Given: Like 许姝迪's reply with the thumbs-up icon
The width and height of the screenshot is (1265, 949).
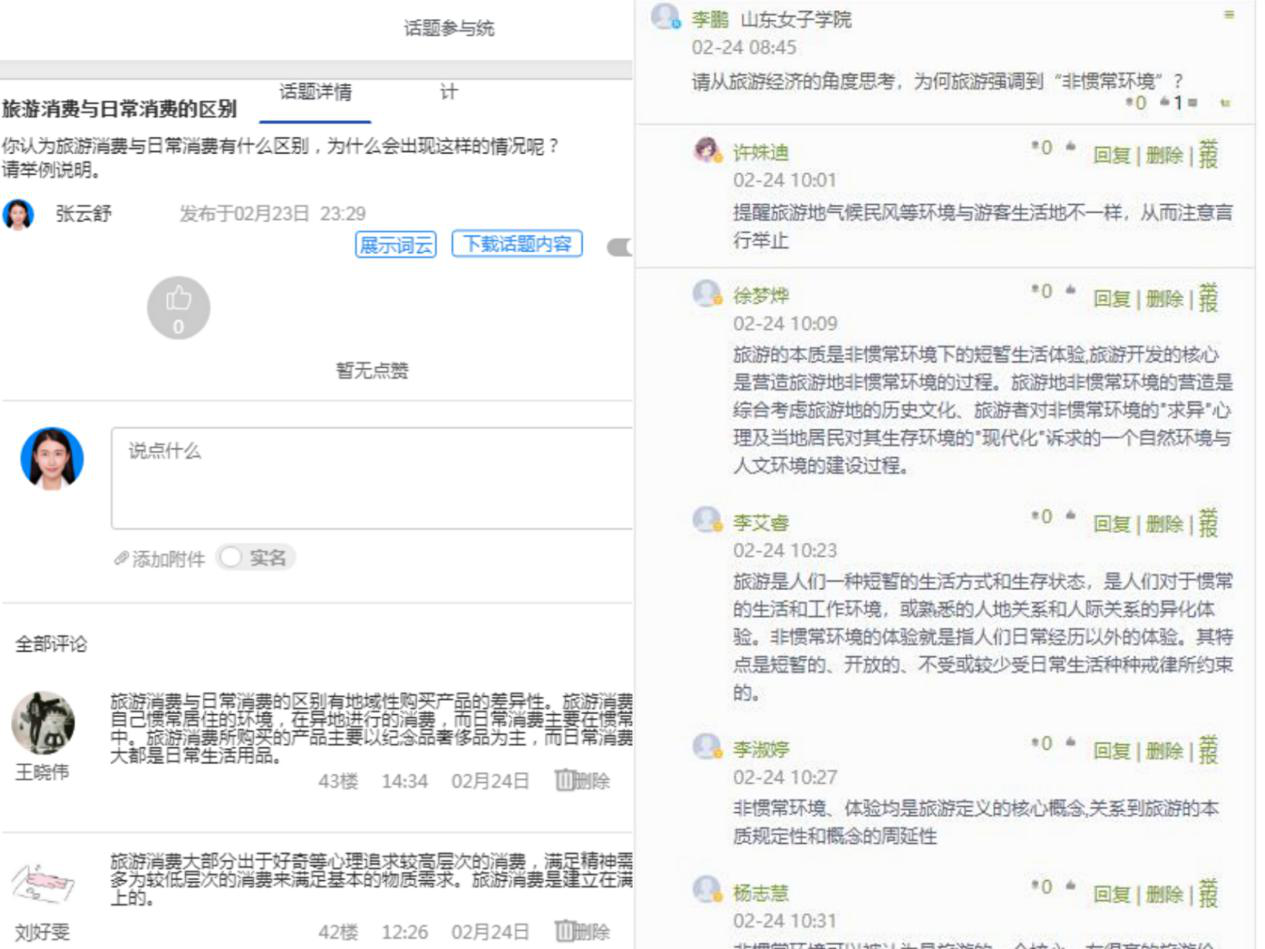Looking at the screenshot, I should coord(1070,148).
